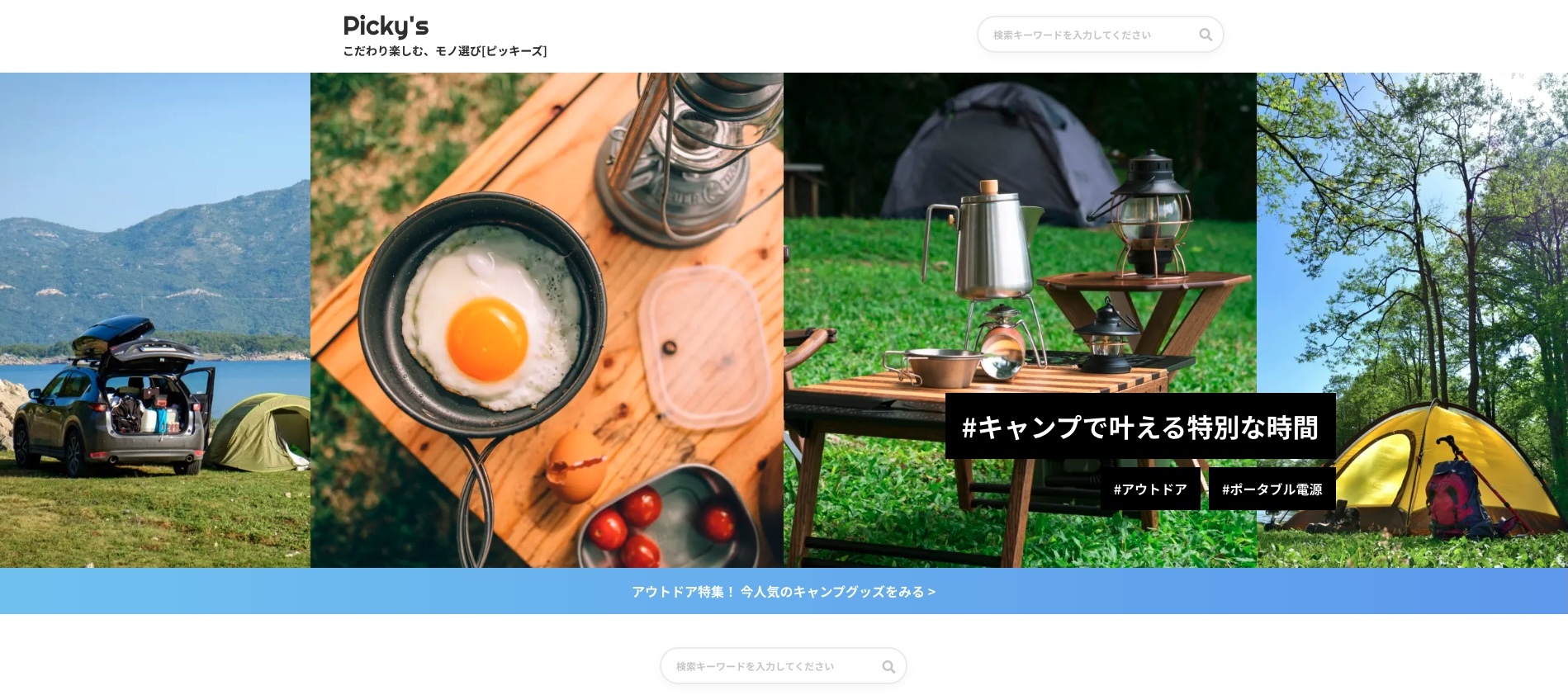Click the #キャンプで叶える特別な時間 headline
Viewport: 1568px width, 695px height.
[1140, 427]
